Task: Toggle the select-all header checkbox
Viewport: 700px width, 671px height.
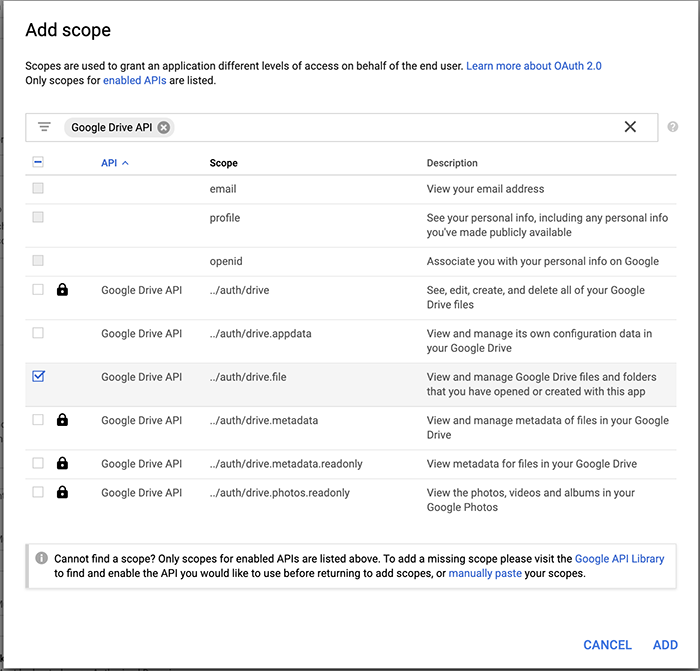Action: [38, 162]
